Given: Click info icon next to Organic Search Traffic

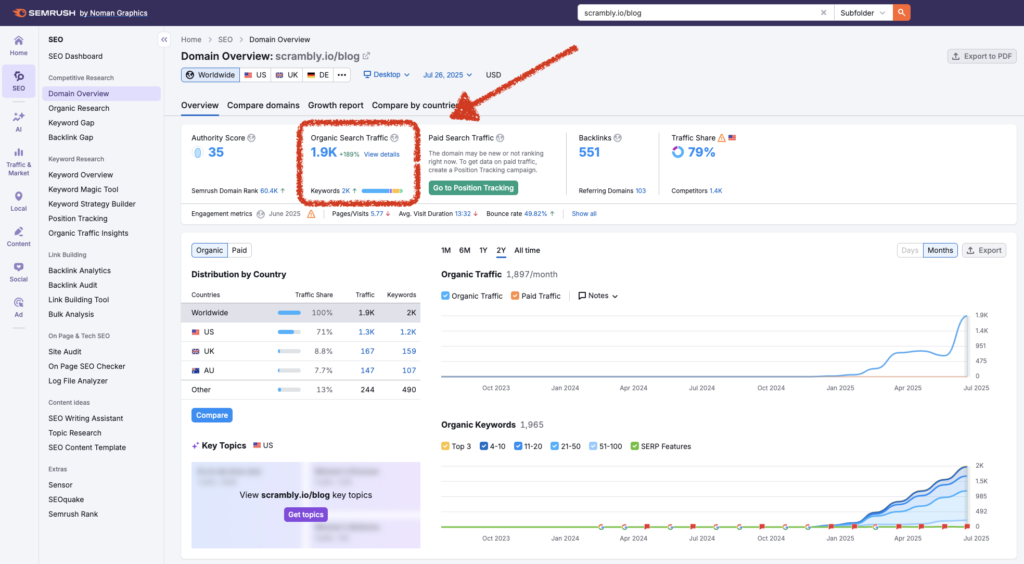Looking at the screenshot, I should 394,138.
